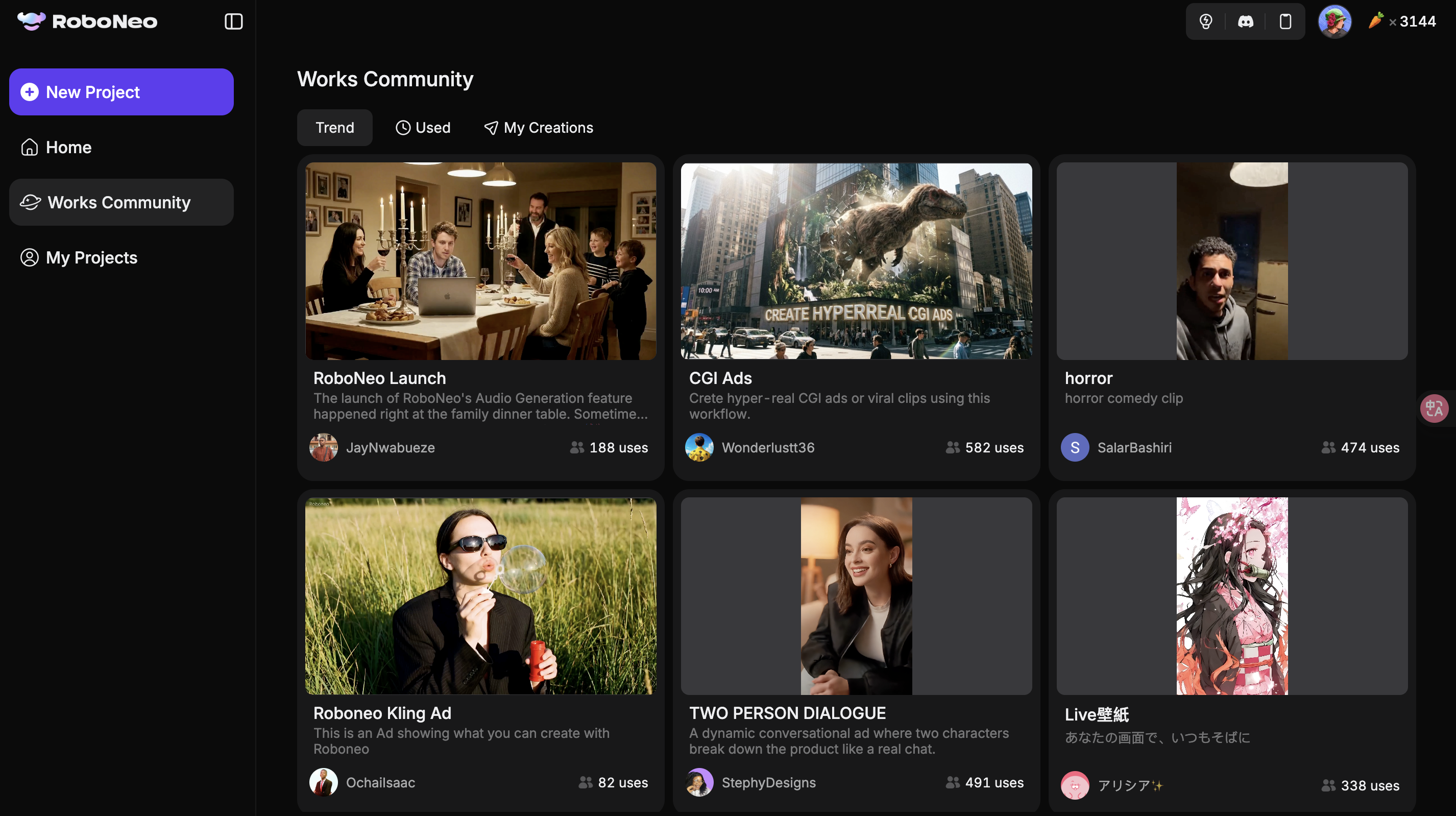
Task: Click the mobile phone icon
Action: click(x=1285, y=21)
